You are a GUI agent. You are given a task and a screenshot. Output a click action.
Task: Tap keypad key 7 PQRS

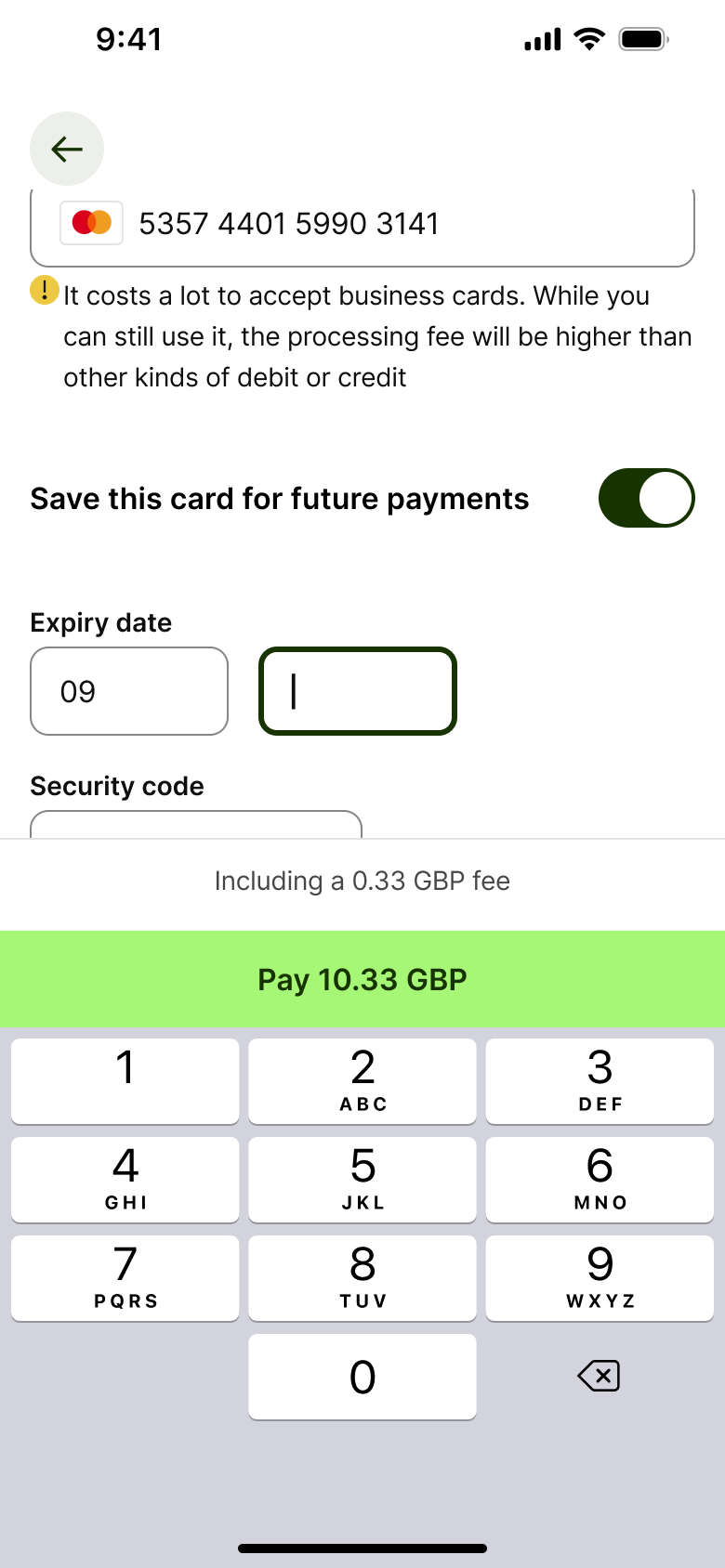tap(125, 1278)
